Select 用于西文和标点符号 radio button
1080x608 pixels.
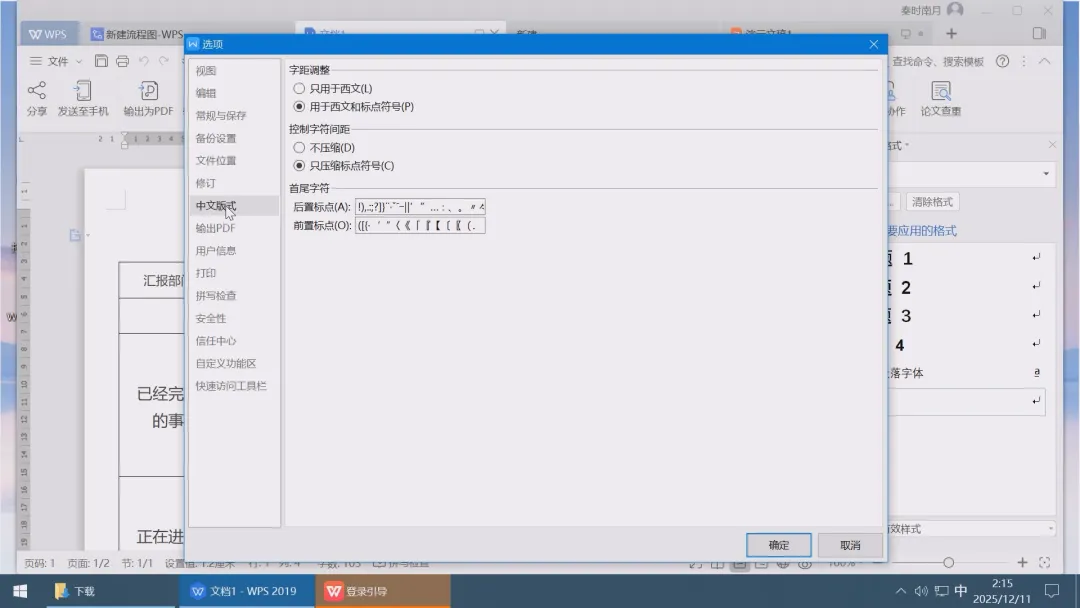coord(299,106)
